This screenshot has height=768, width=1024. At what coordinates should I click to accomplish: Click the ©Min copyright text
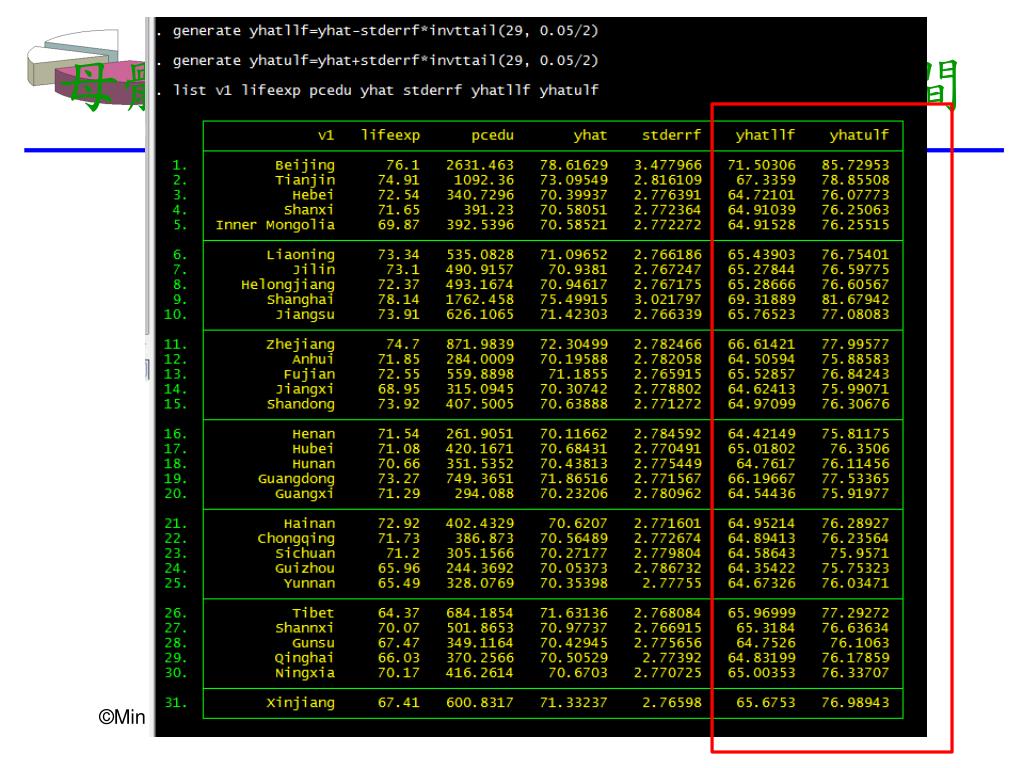[121, 717]
